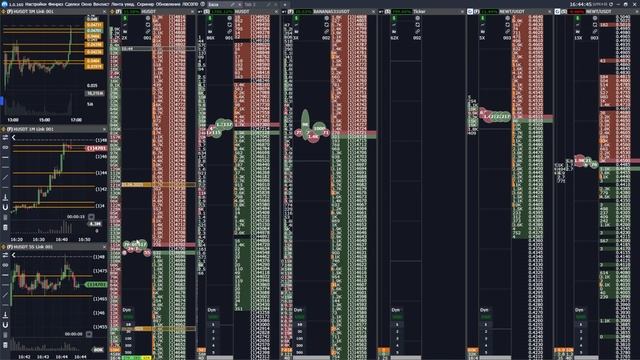Click the 96X scale value in second HUSDT panel
Screen dimensions: 640x360
[211, 38]
